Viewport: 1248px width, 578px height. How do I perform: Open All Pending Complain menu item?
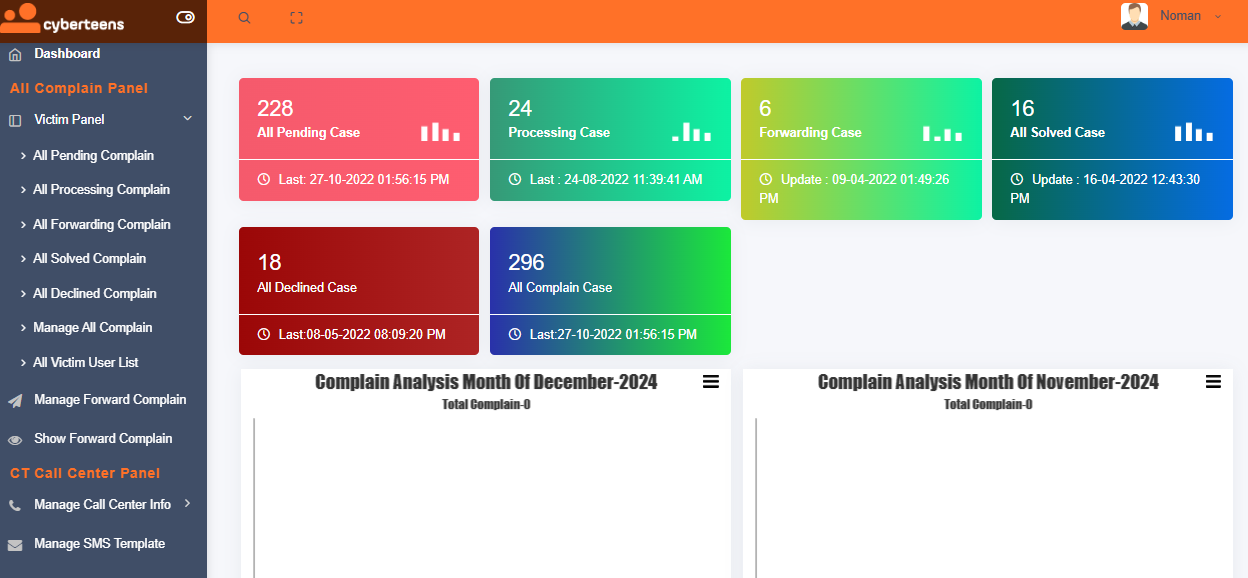93,156
